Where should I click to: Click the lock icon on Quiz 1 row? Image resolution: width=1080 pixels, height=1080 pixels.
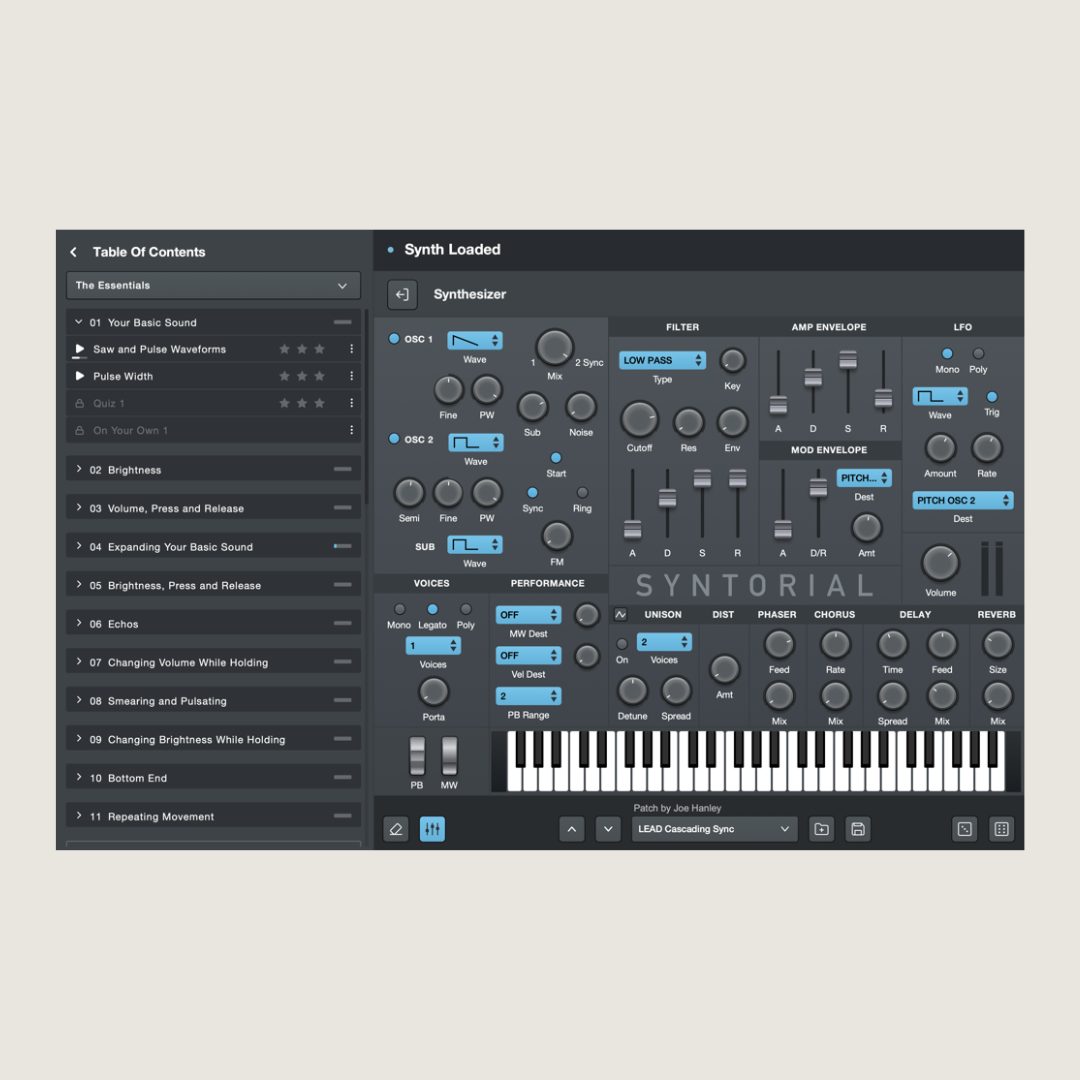80,403
